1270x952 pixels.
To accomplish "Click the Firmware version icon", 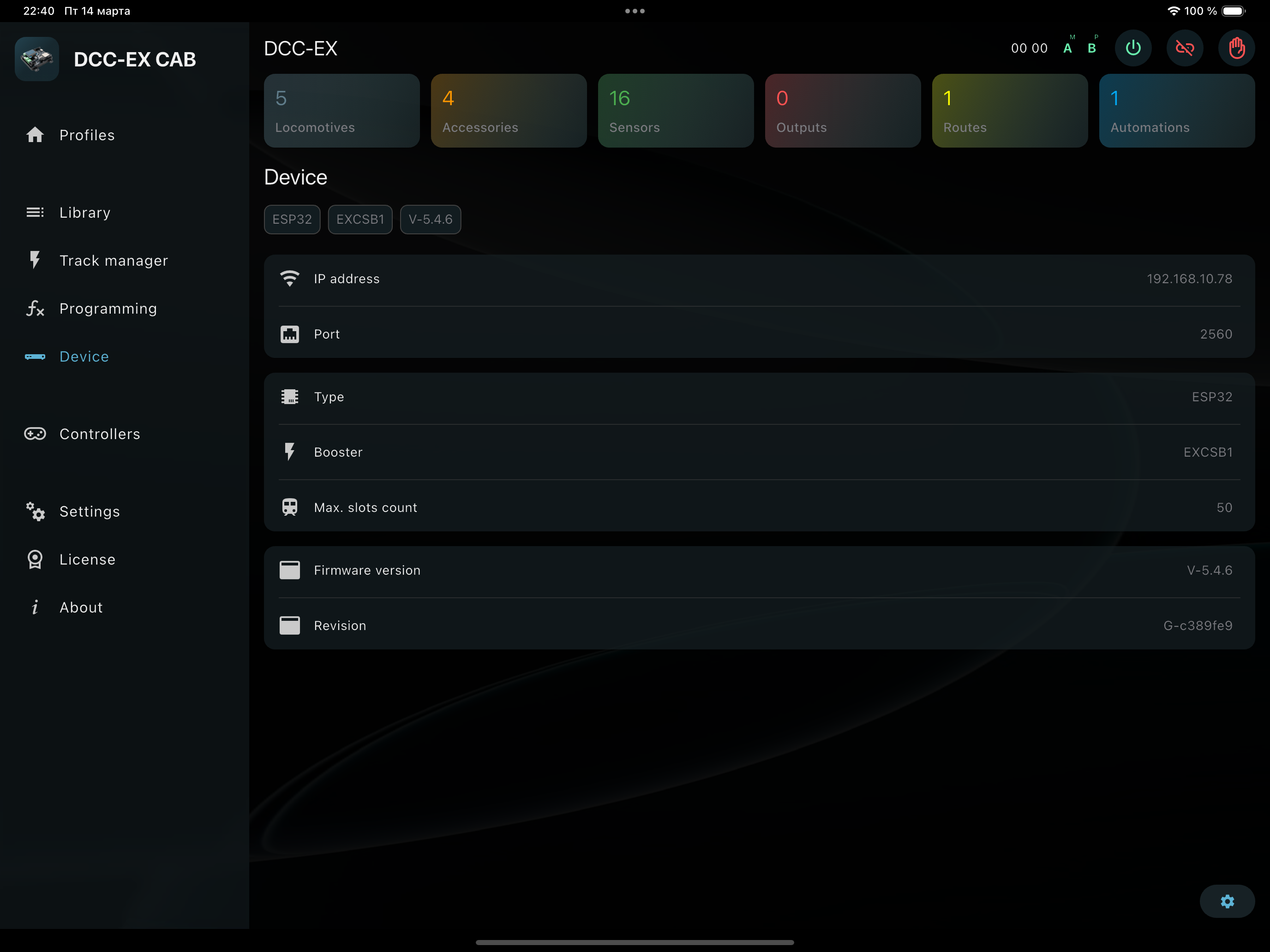I will (289, 570).
